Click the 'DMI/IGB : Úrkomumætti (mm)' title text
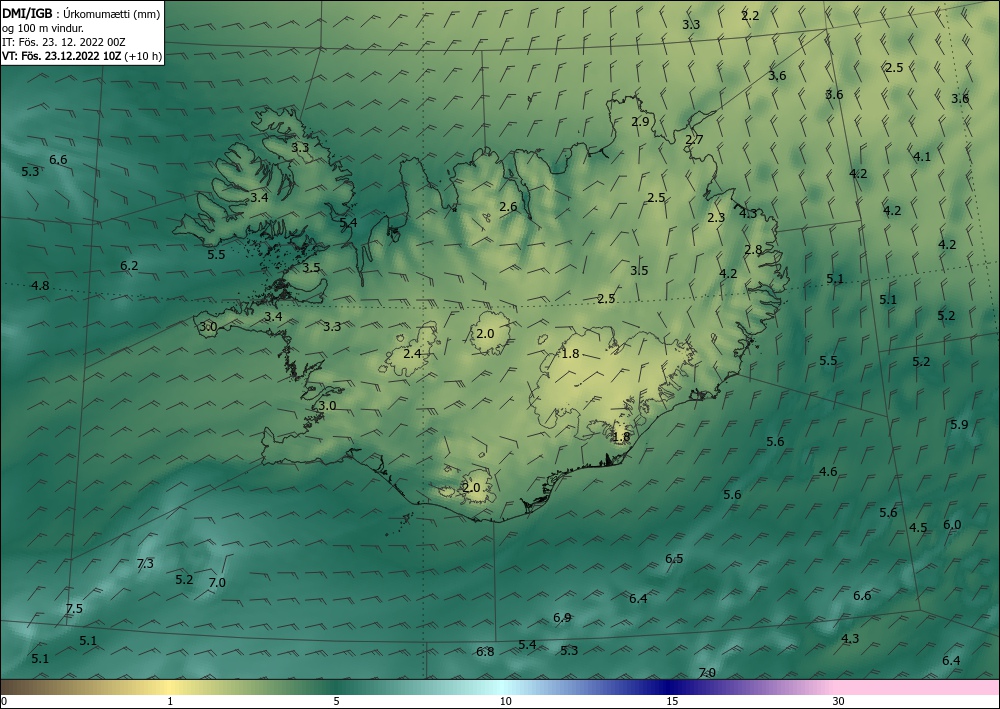The image size is (1000, 709). click(80, 13)
